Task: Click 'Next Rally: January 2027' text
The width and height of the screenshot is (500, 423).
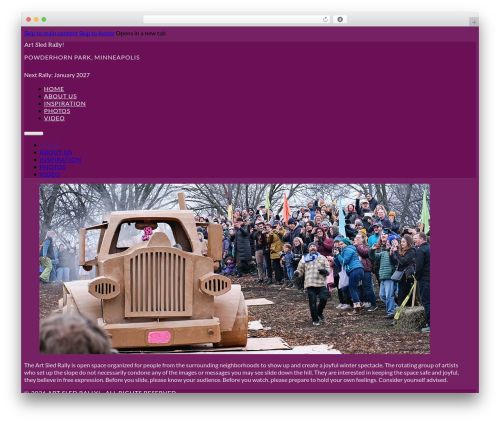Action: click(x=57, y=75)
